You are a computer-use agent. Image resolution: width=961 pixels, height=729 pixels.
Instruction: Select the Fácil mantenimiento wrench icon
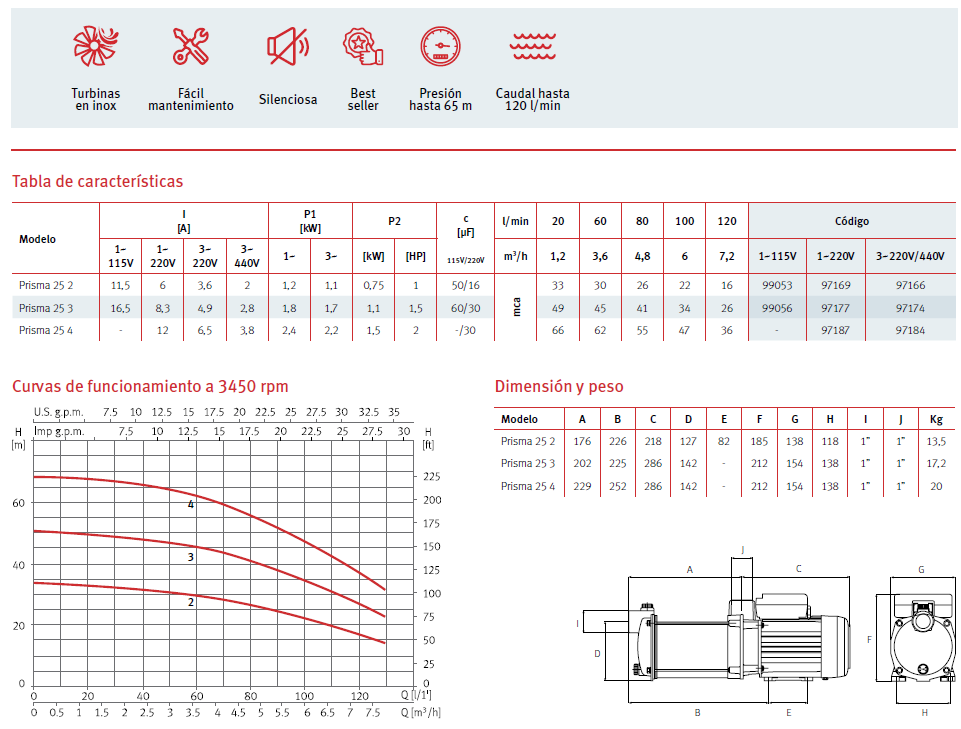point(190,46)
